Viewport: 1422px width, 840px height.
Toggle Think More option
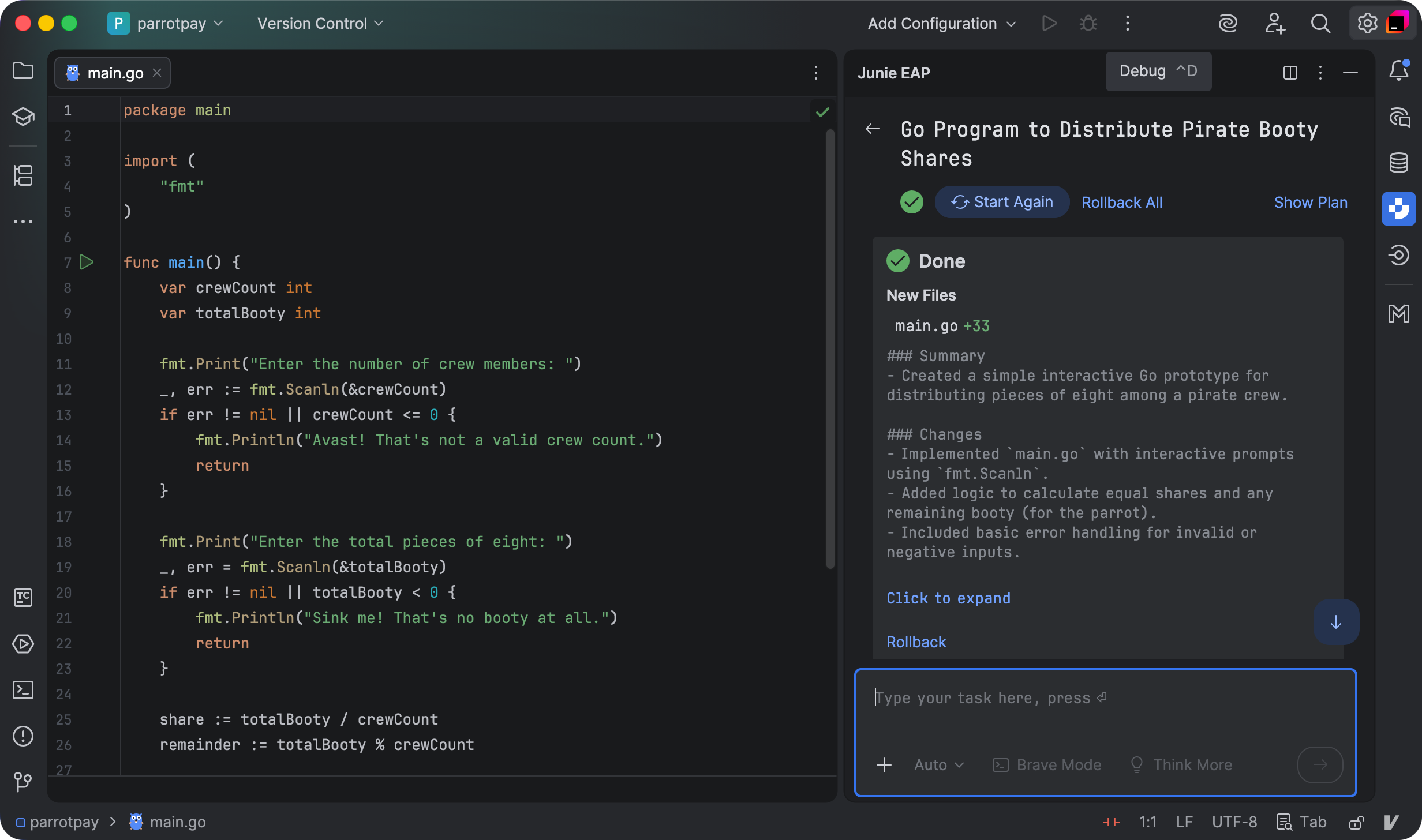tap(1181, 765)
